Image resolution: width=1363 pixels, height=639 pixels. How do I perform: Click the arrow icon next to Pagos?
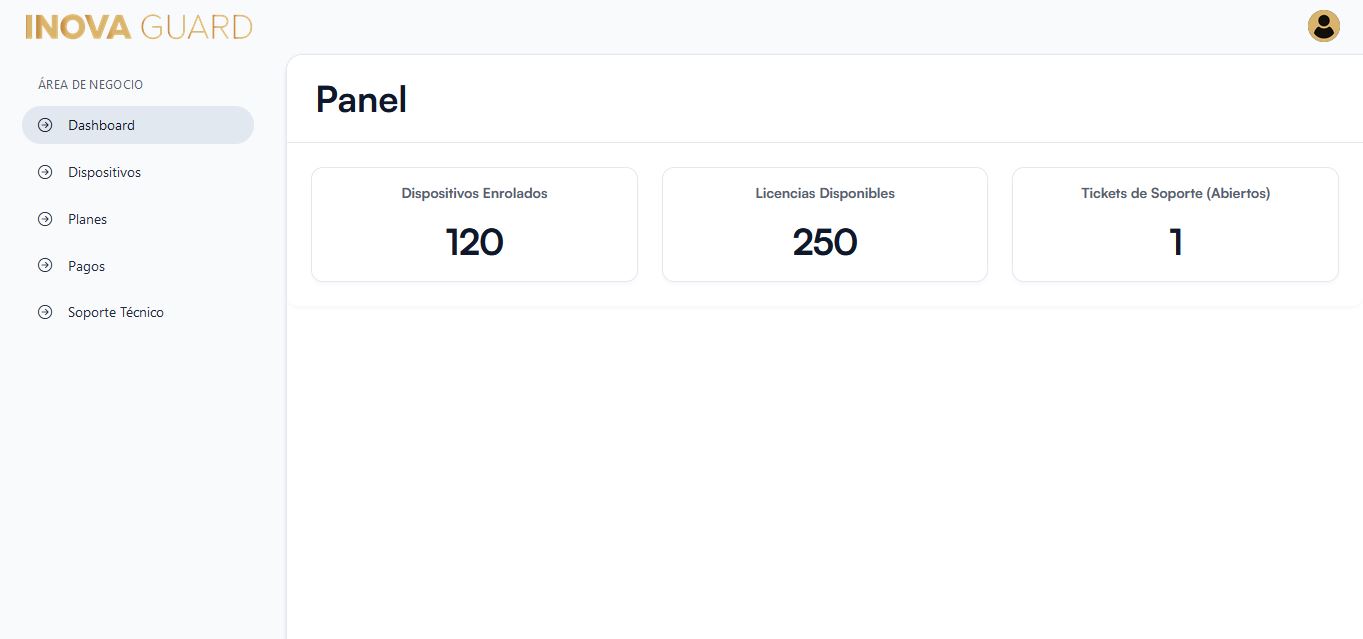tap(45, 266)
